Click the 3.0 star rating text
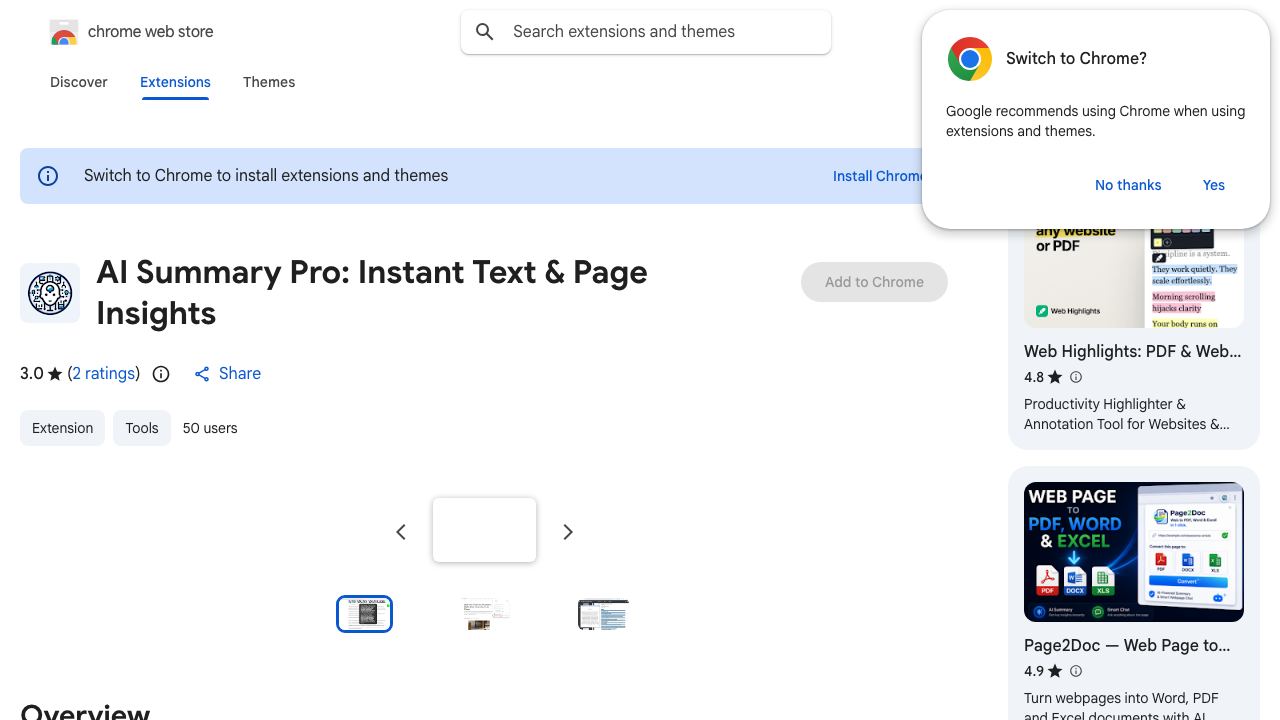This screenshot has height=720, width=1280. pos(41,374)
